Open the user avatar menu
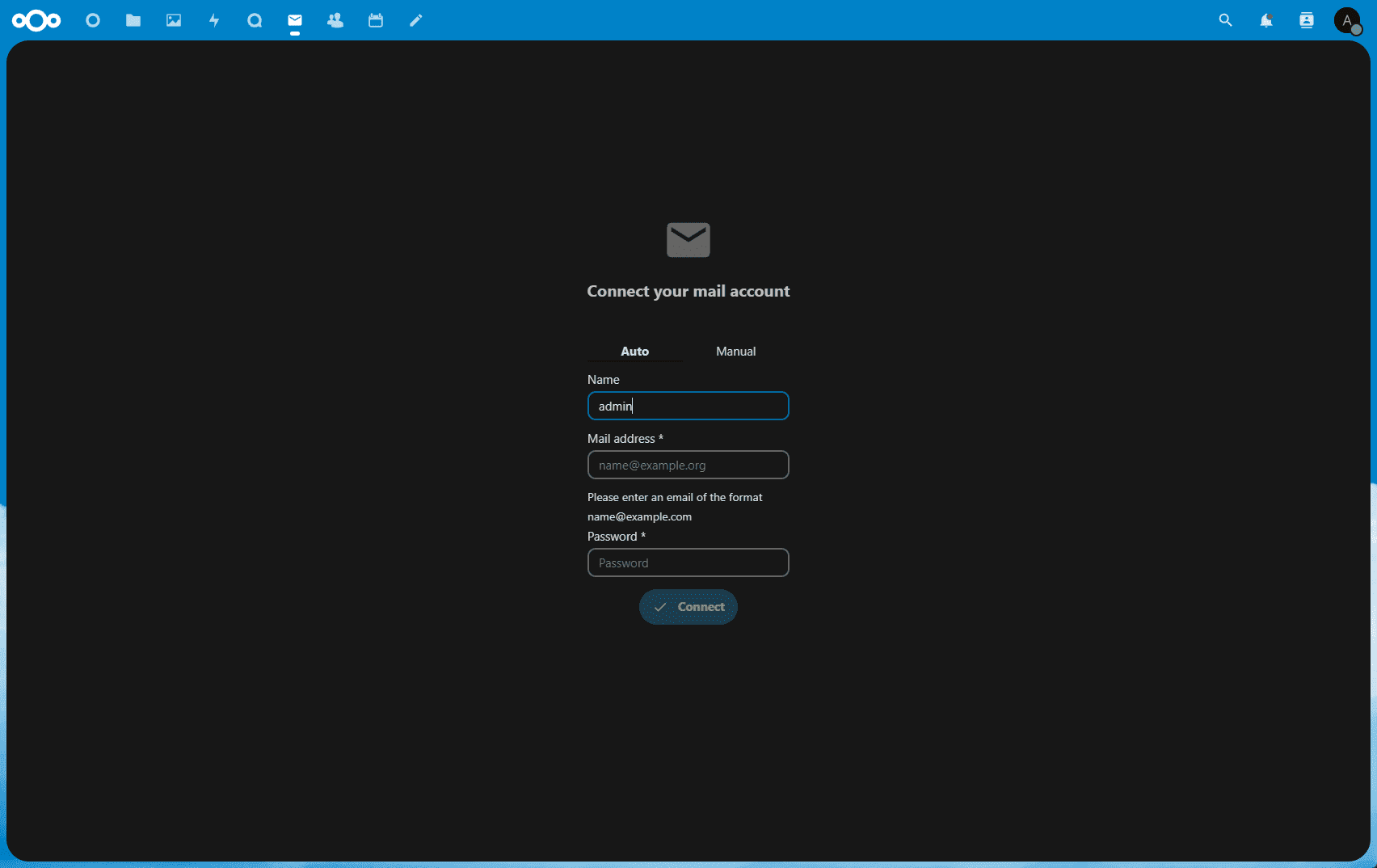The height and width of the screenshot is (868, 1377). [1347, 20]
